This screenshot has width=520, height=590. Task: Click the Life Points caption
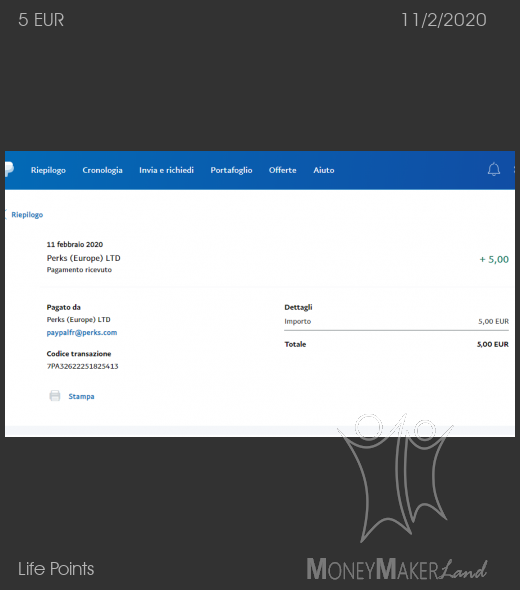tap(56, 569)
